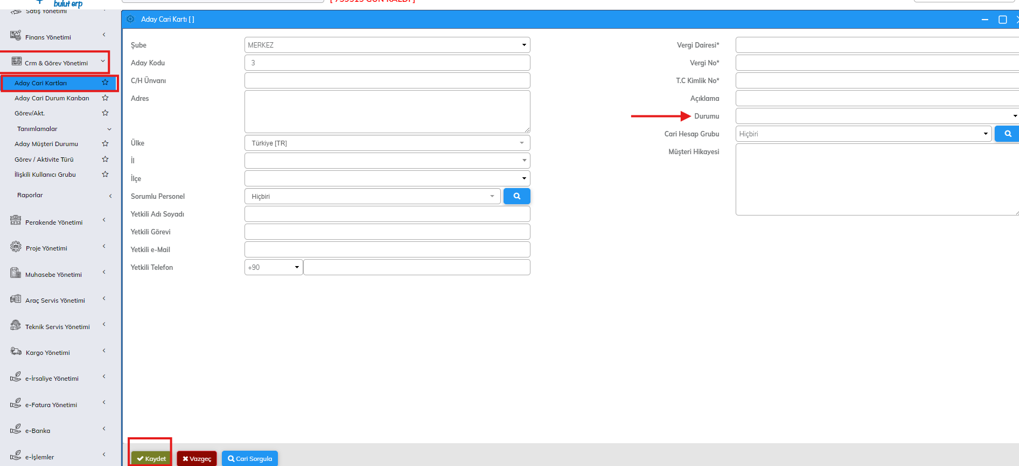Star the Aday Cari Durum Kanban item
1019x466 pixels.
(105, 98)
